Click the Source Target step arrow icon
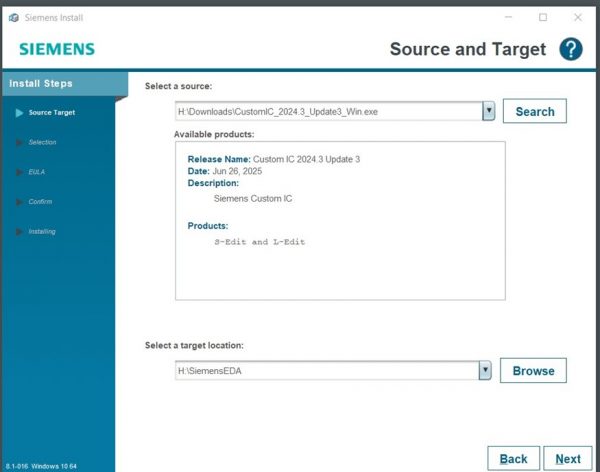The width and height of the screenshot is (600, 472). pyautogui.click(x=19, y=113)
